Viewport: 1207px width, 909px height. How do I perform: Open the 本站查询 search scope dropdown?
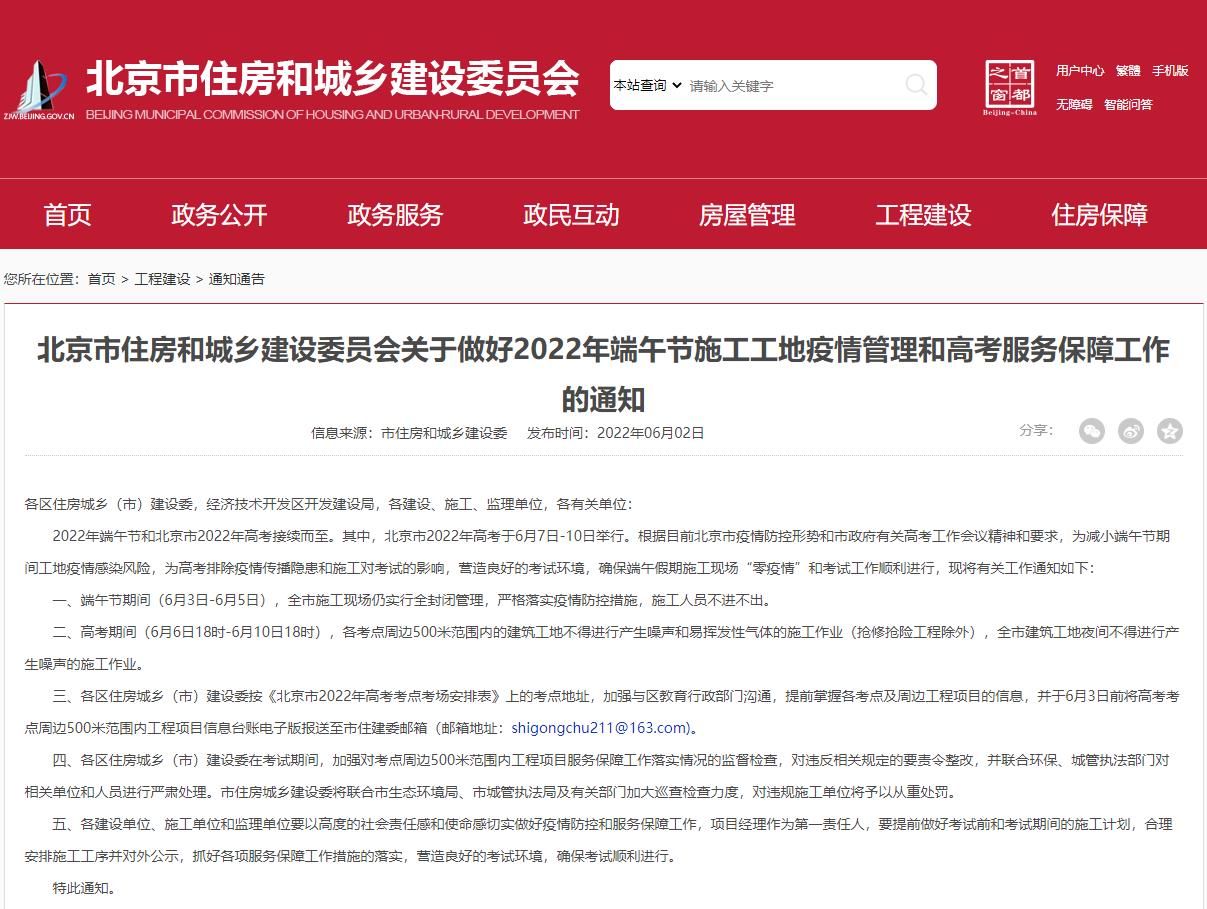point(647,86)
